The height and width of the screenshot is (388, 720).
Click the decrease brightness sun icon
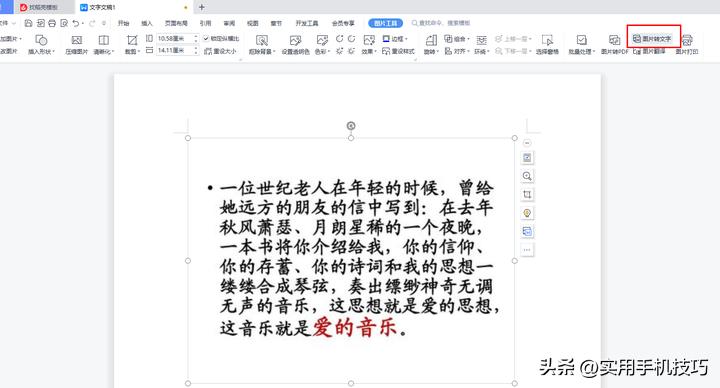pyautogui.click(x=351, y=51)
